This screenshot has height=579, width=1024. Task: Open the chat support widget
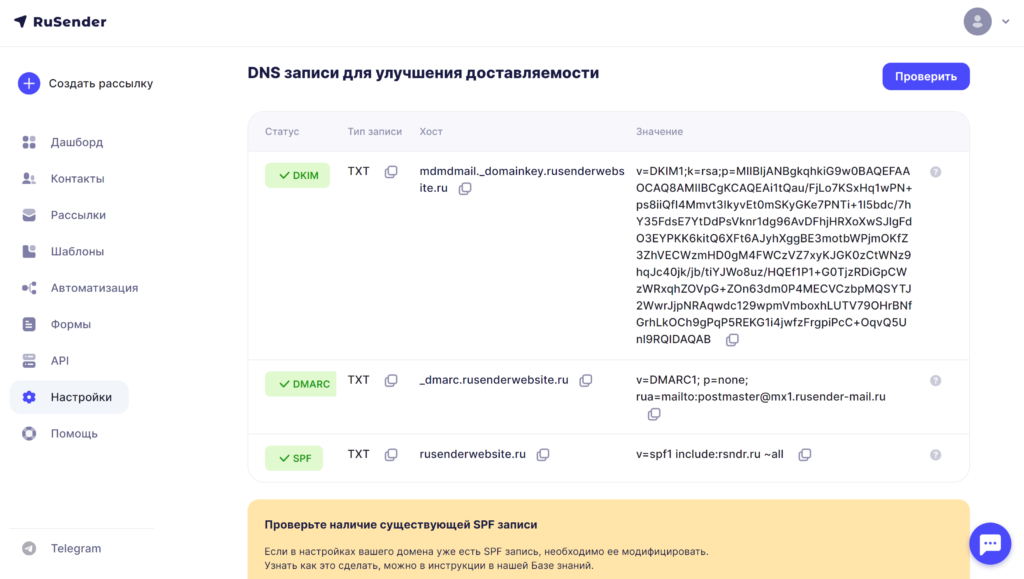pos(990,543)
